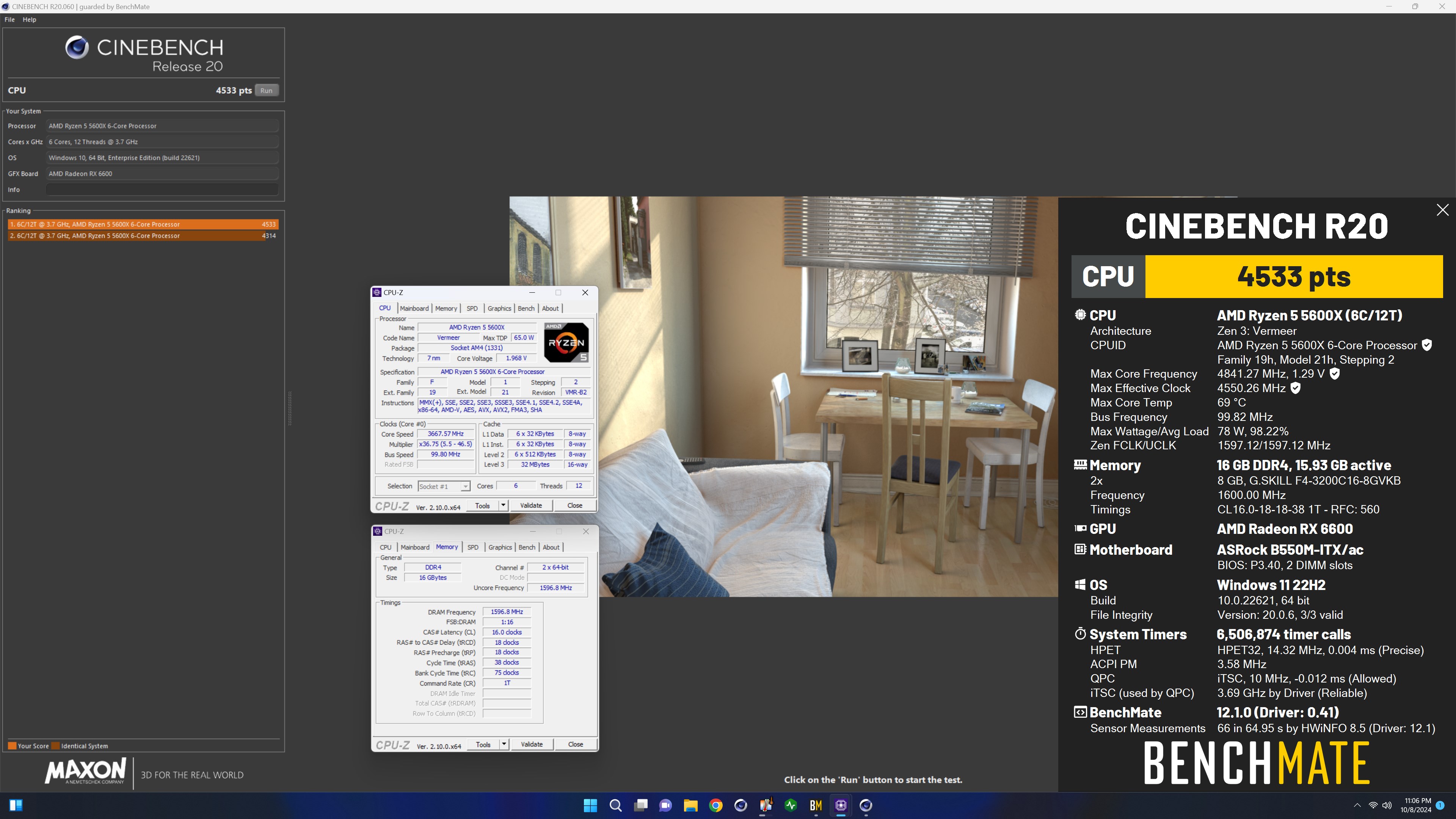Open the Wi-Fi network tray icon
Image resolution: width=1456 pixels, height=819 pixels.
(x=1373, y=805)
